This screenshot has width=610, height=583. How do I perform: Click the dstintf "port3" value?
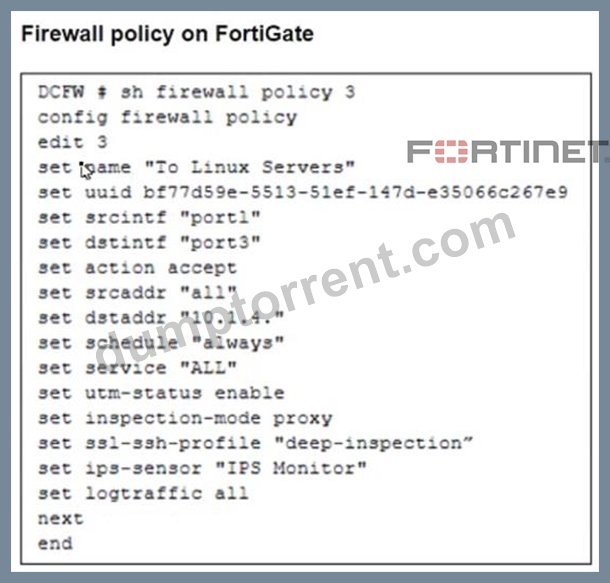point(220,243)
